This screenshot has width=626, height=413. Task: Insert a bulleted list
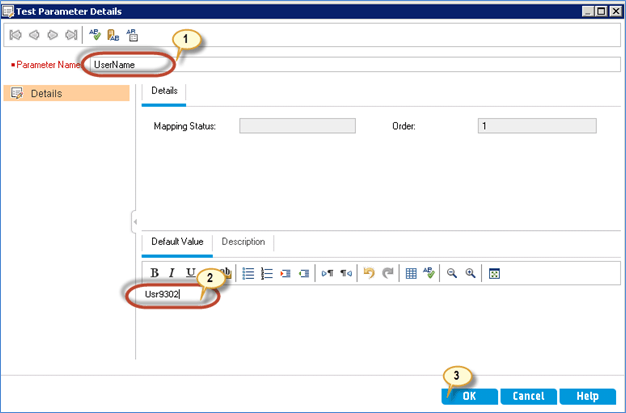[x=249, y=273]
